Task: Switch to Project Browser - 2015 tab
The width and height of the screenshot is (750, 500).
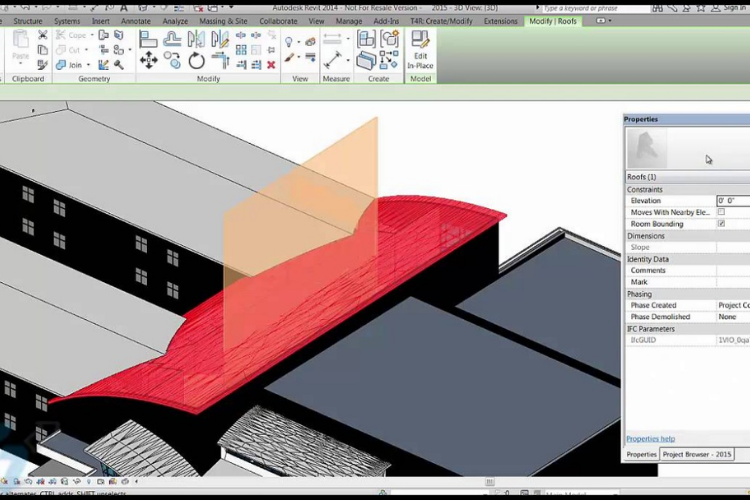Action: (697, 454)
